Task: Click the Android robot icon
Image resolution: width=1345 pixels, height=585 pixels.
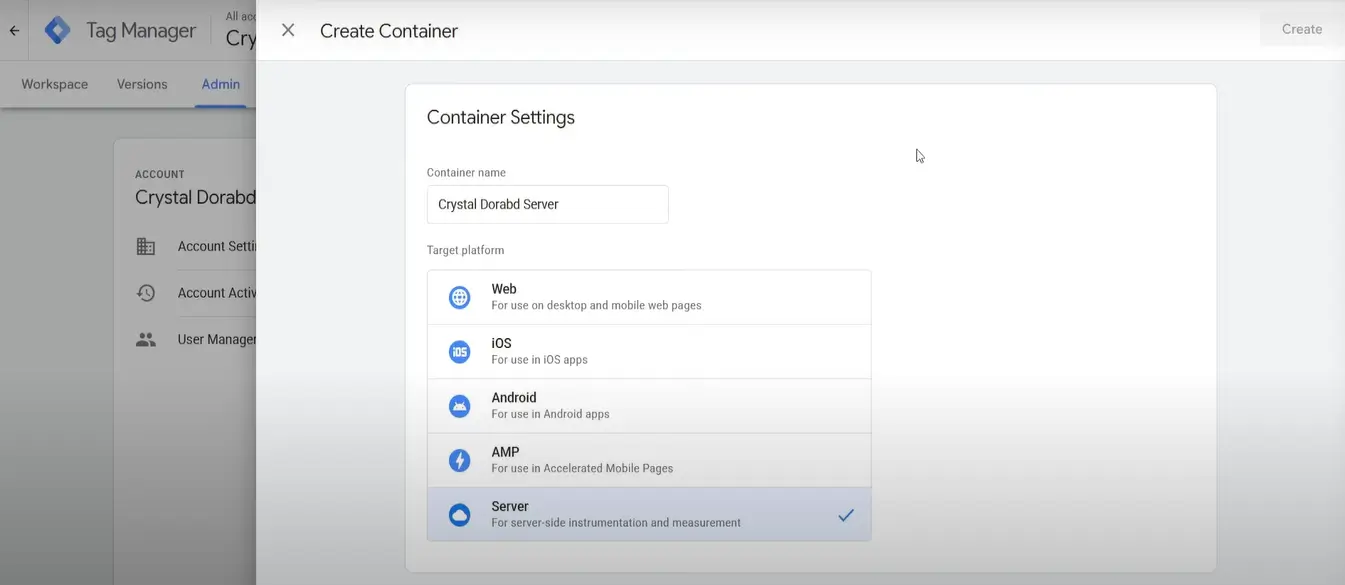Action: coord(459,405)
